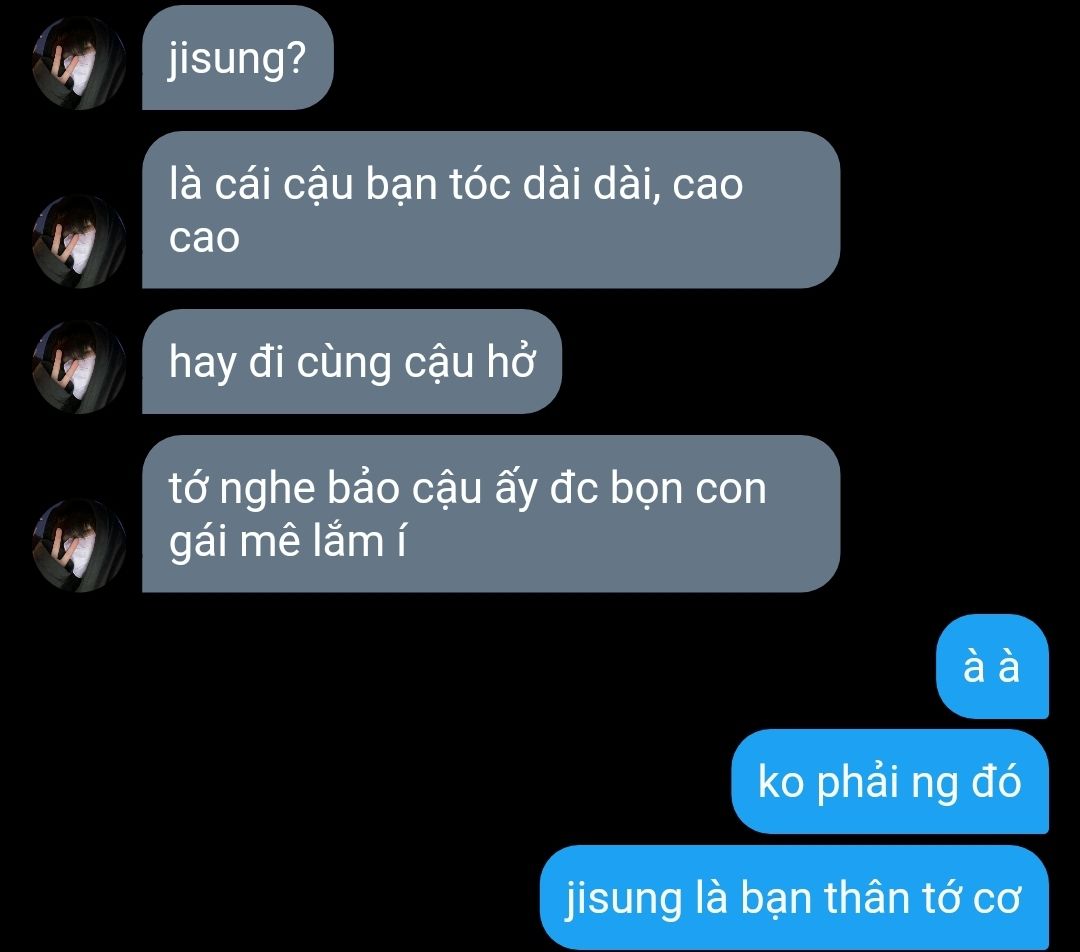Select the blue "ko phải ng đó" bubble
Image resolution: width=1080 pixels, height=952 pixels.
click(890, 782)
